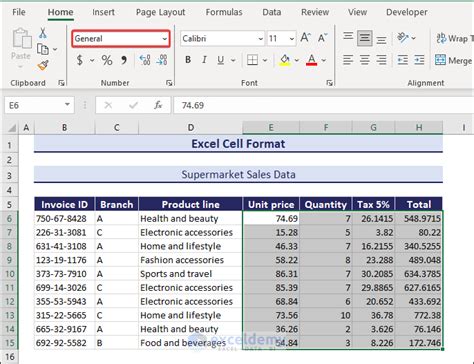Open the Calibri font name dropdown
The image size is (474, 364).
pyautogui.click(x=261, y=39)
